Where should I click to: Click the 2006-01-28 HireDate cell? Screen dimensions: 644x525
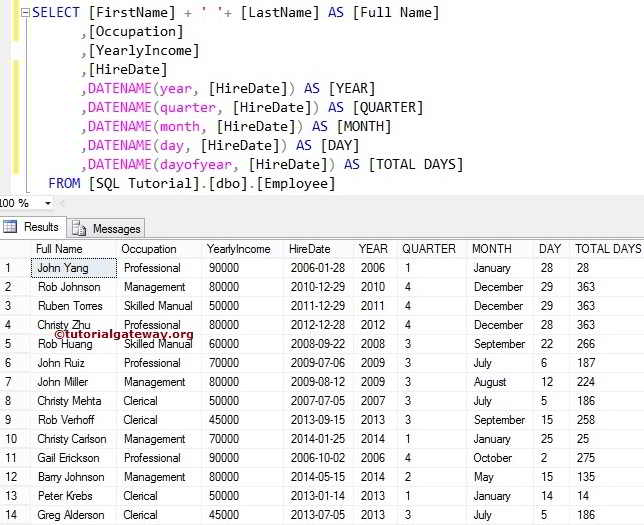(318, 268)
